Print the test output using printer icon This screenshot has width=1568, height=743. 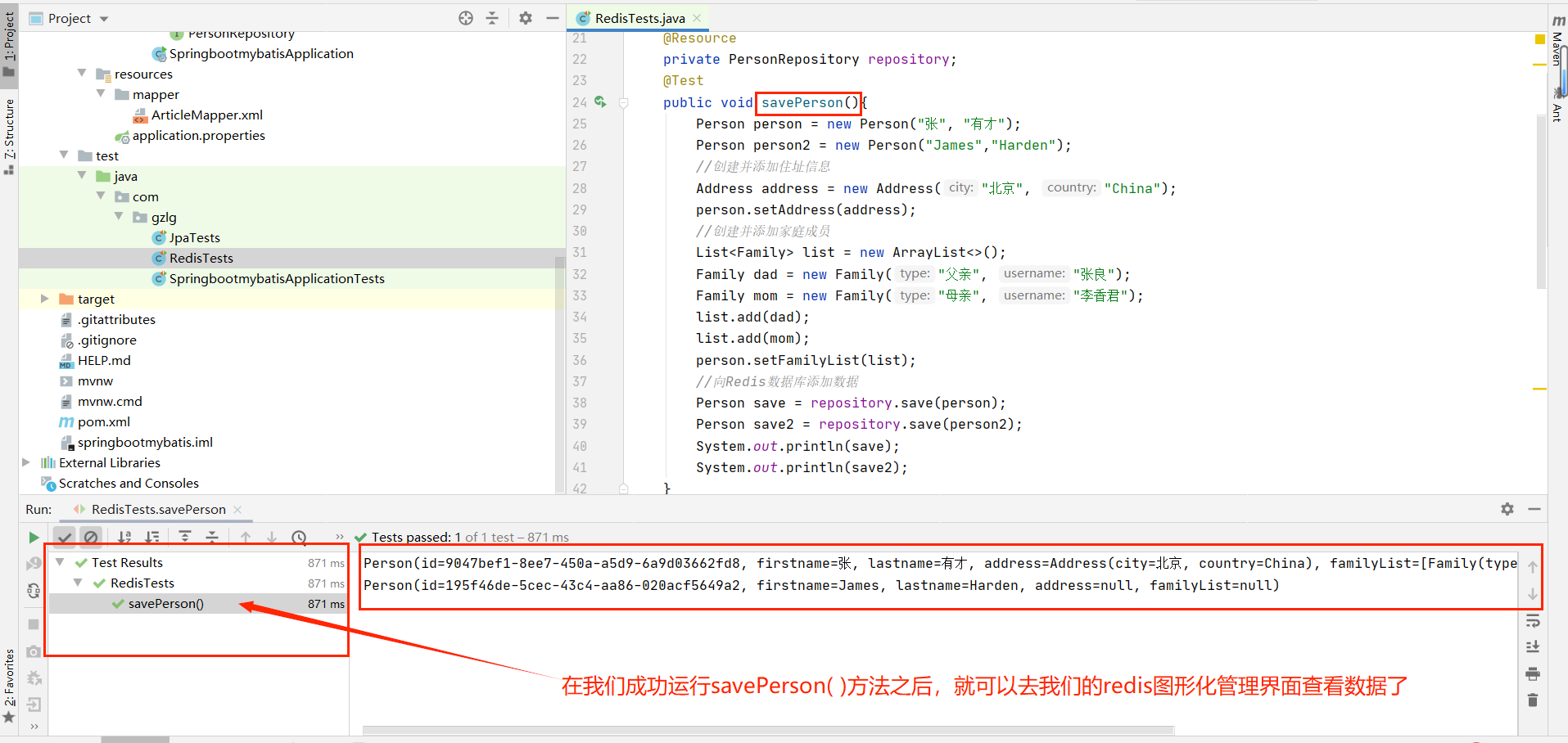click(x=1534, y=674)
